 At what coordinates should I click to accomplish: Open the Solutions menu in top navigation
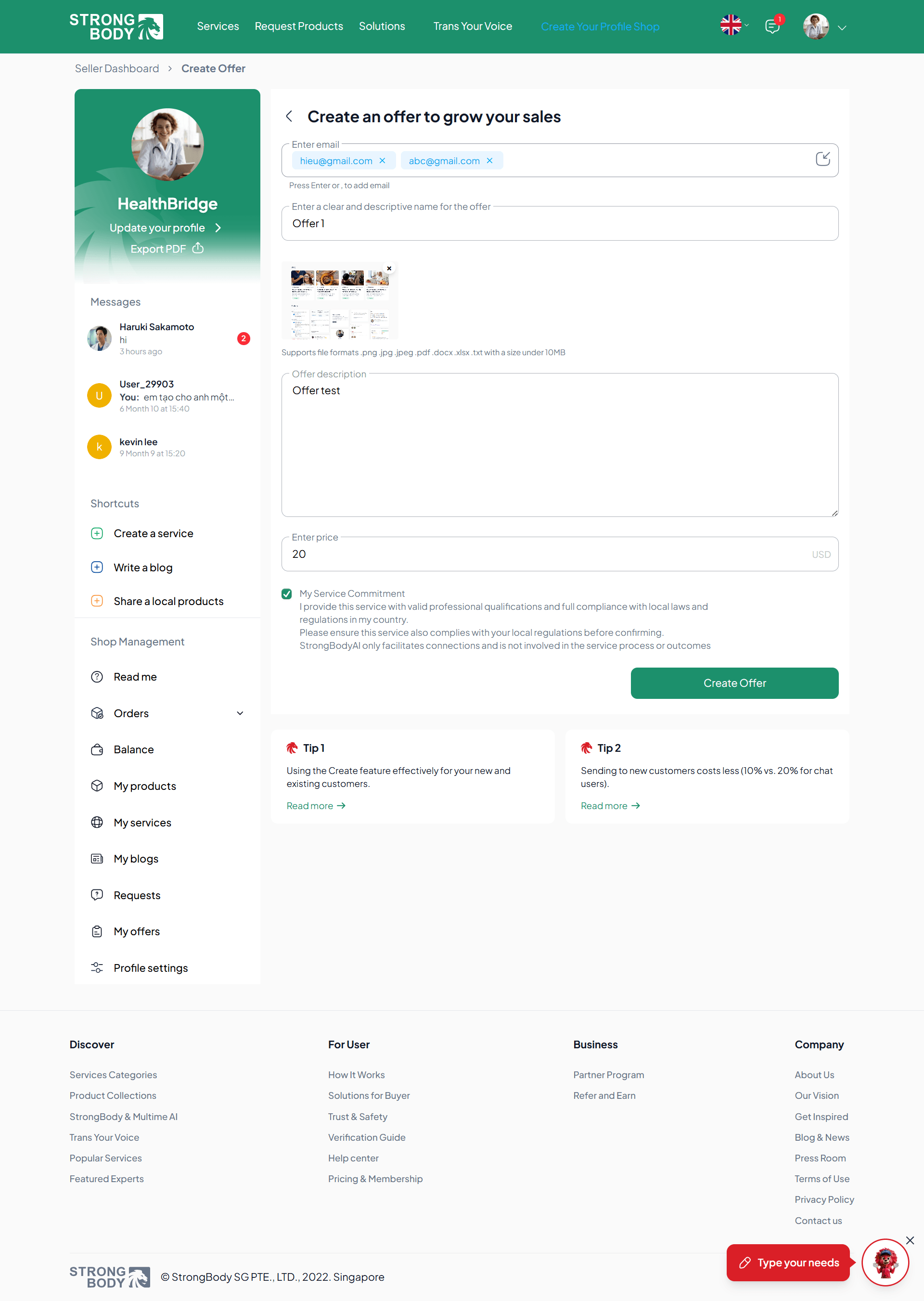coord(382,26)
